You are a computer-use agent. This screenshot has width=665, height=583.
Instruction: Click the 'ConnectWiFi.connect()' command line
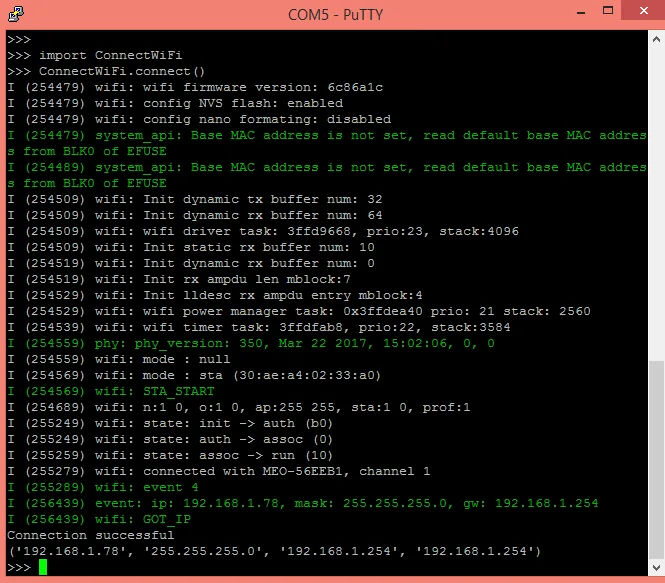106,71
